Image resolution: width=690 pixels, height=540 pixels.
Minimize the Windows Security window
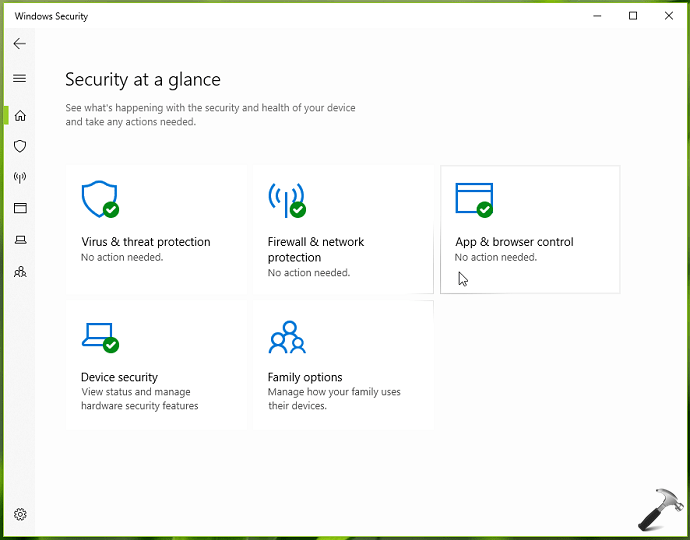(x=597, y=16)
